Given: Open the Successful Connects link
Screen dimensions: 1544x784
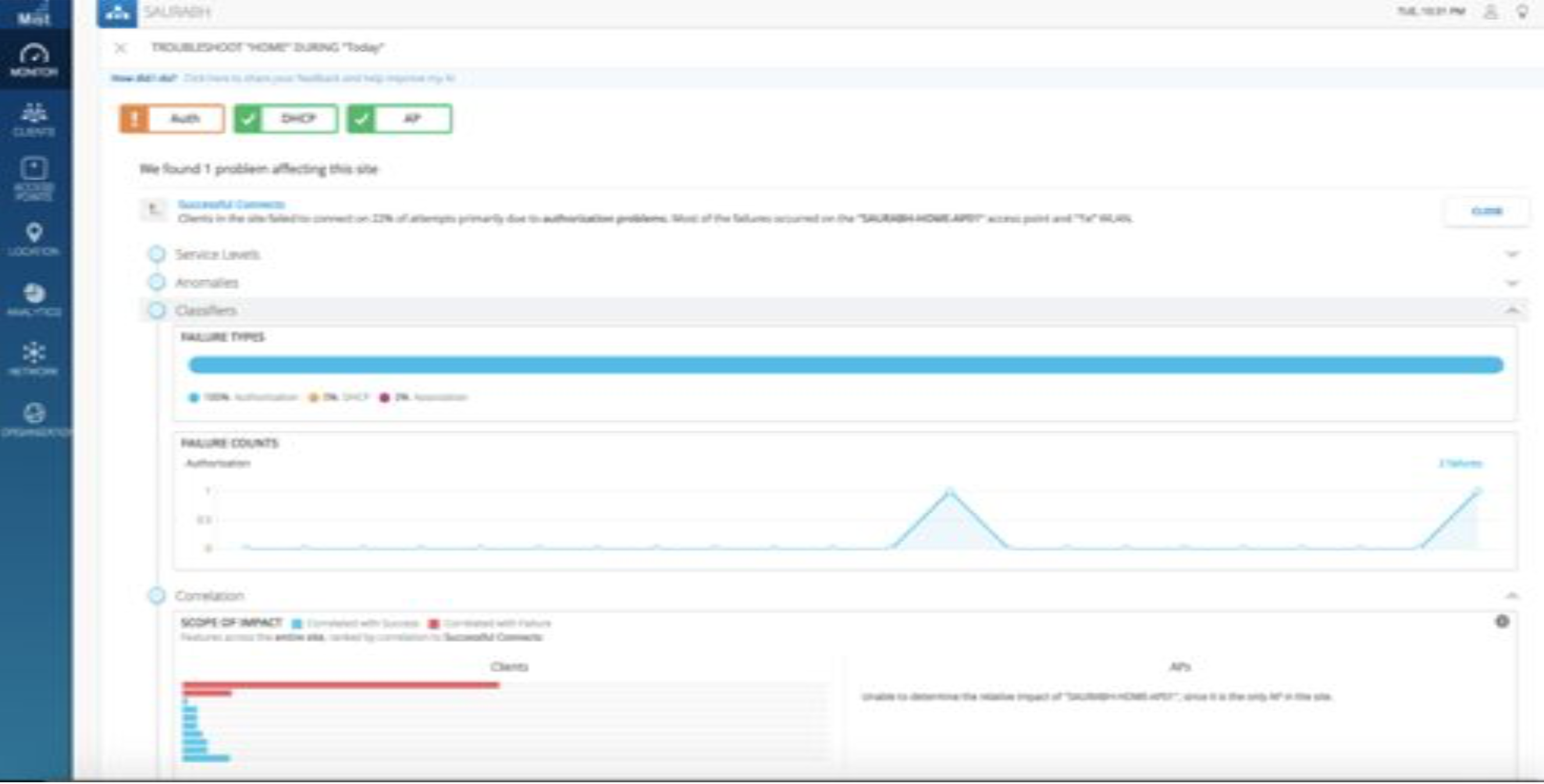Looking at the screenshot, I should click(232, 204).
